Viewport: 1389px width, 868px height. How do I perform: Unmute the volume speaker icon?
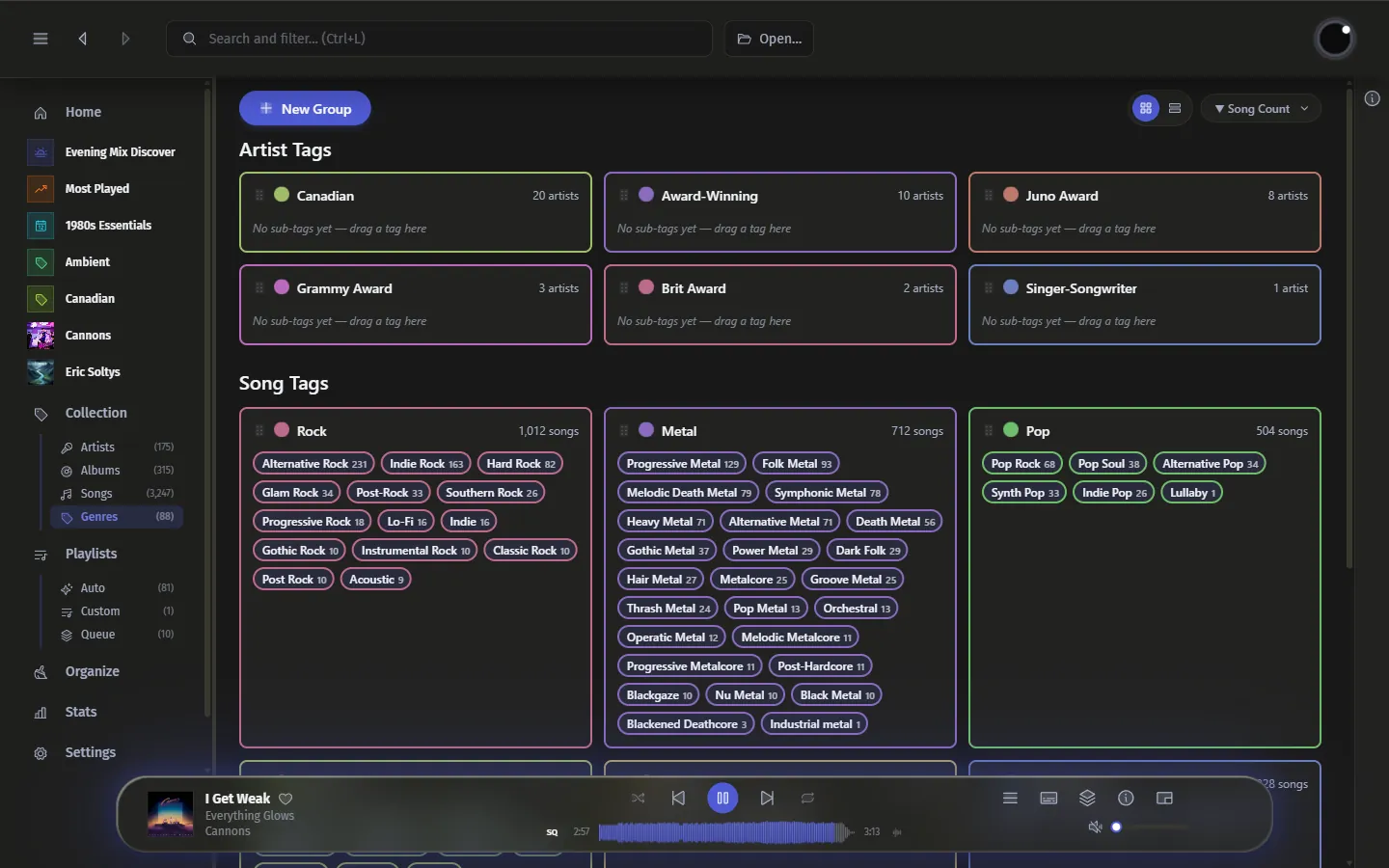click(1095, 827)
